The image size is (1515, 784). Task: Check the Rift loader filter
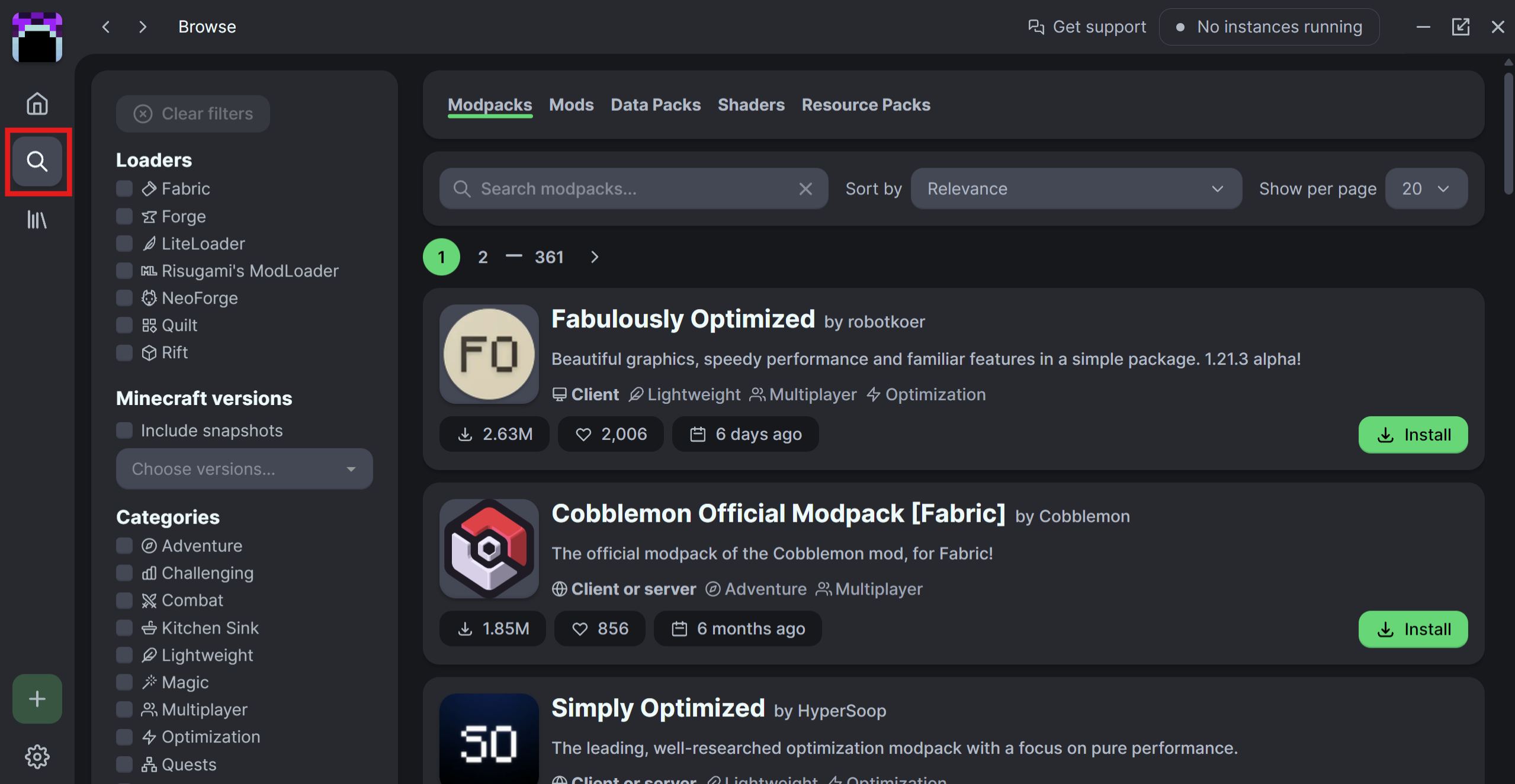click(124, 352)
